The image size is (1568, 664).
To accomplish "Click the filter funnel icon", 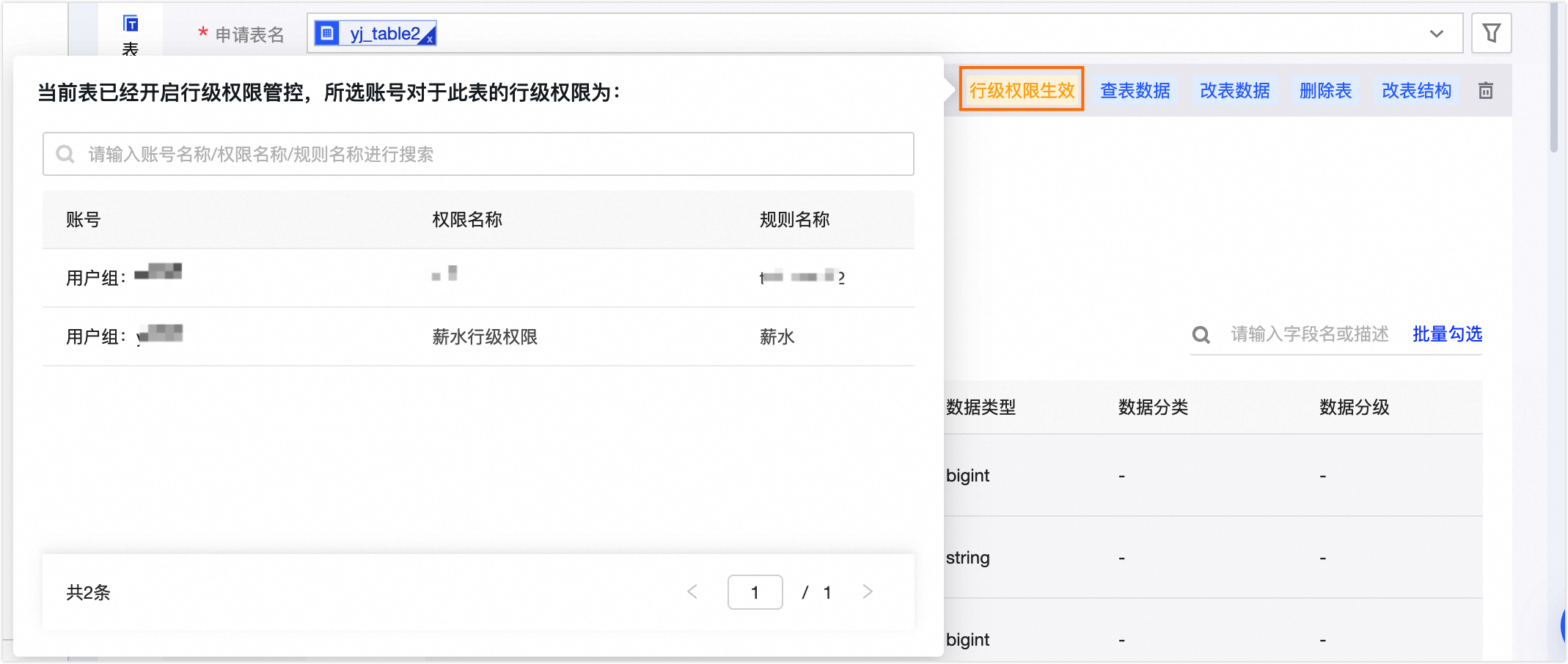I will [x=1491, y=33].
